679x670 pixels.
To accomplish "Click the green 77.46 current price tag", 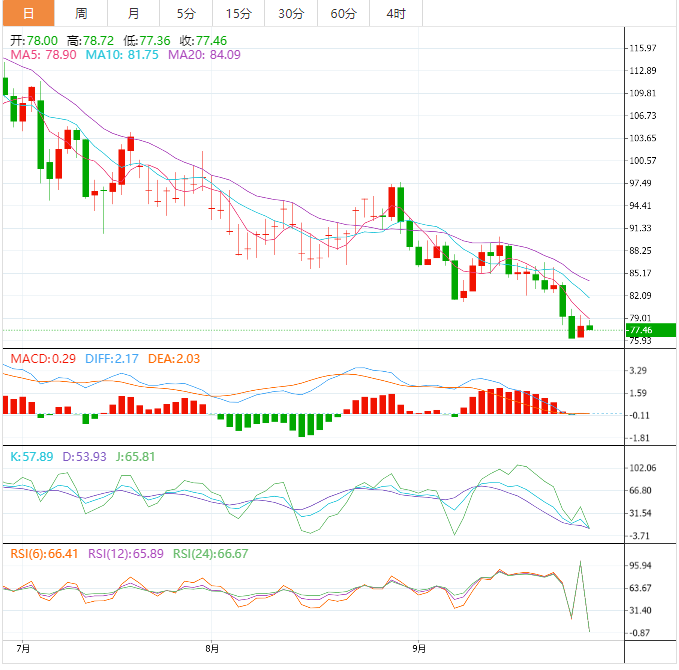I will click(x=651, y=330).
